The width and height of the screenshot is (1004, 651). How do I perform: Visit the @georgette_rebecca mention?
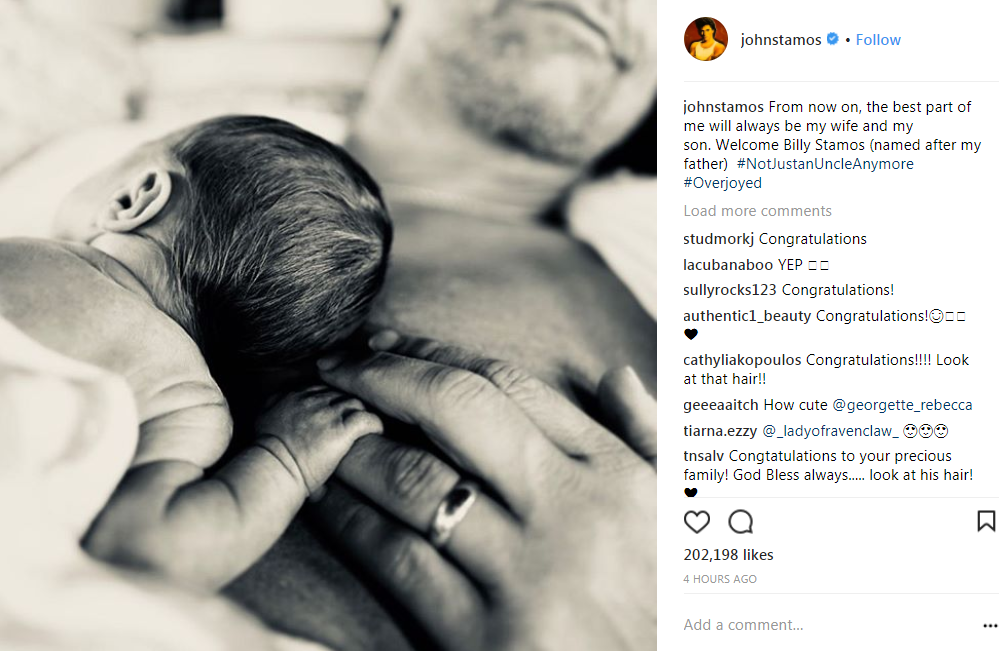[x=902, y=405]
